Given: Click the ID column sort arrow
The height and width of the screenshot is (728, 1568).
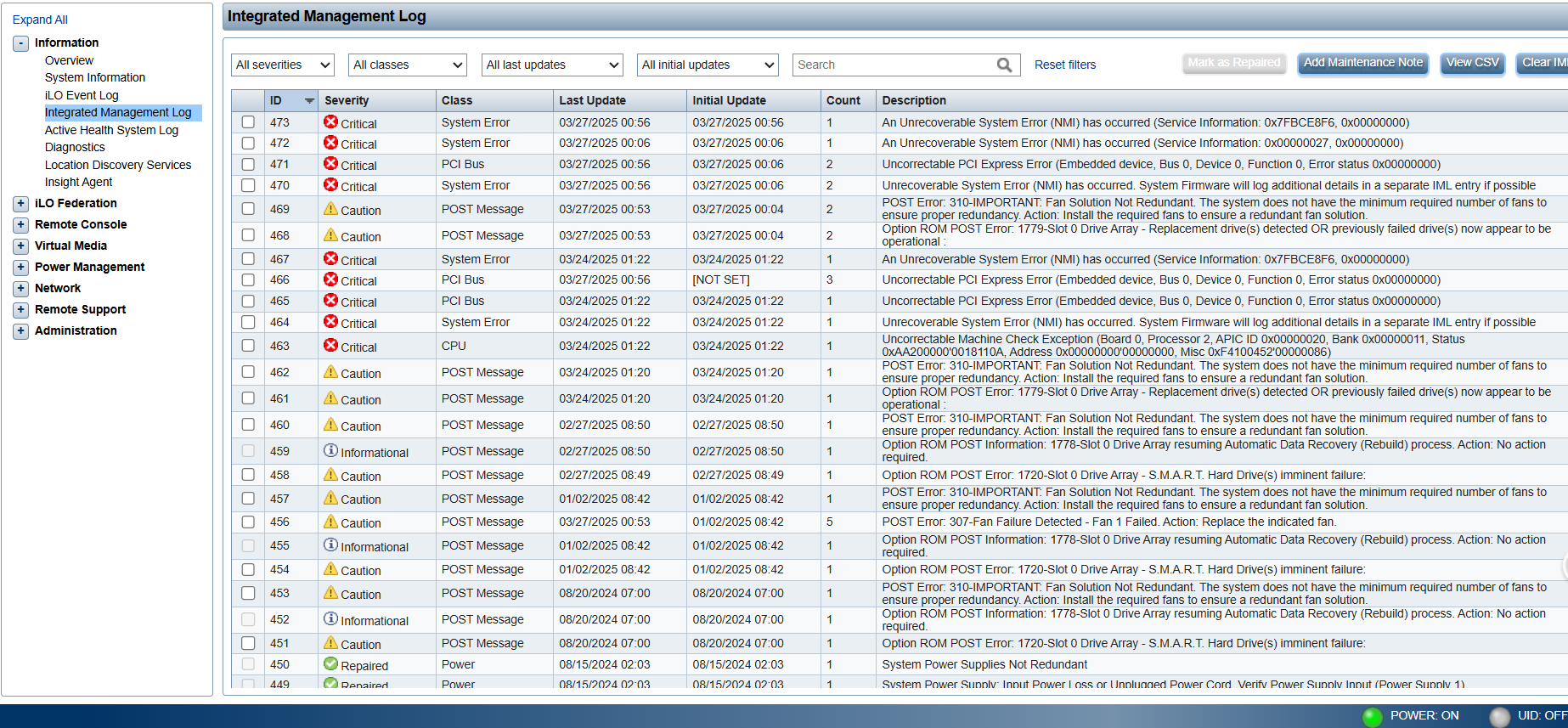Looking at the screenshot, I should [x=309, y=101].
